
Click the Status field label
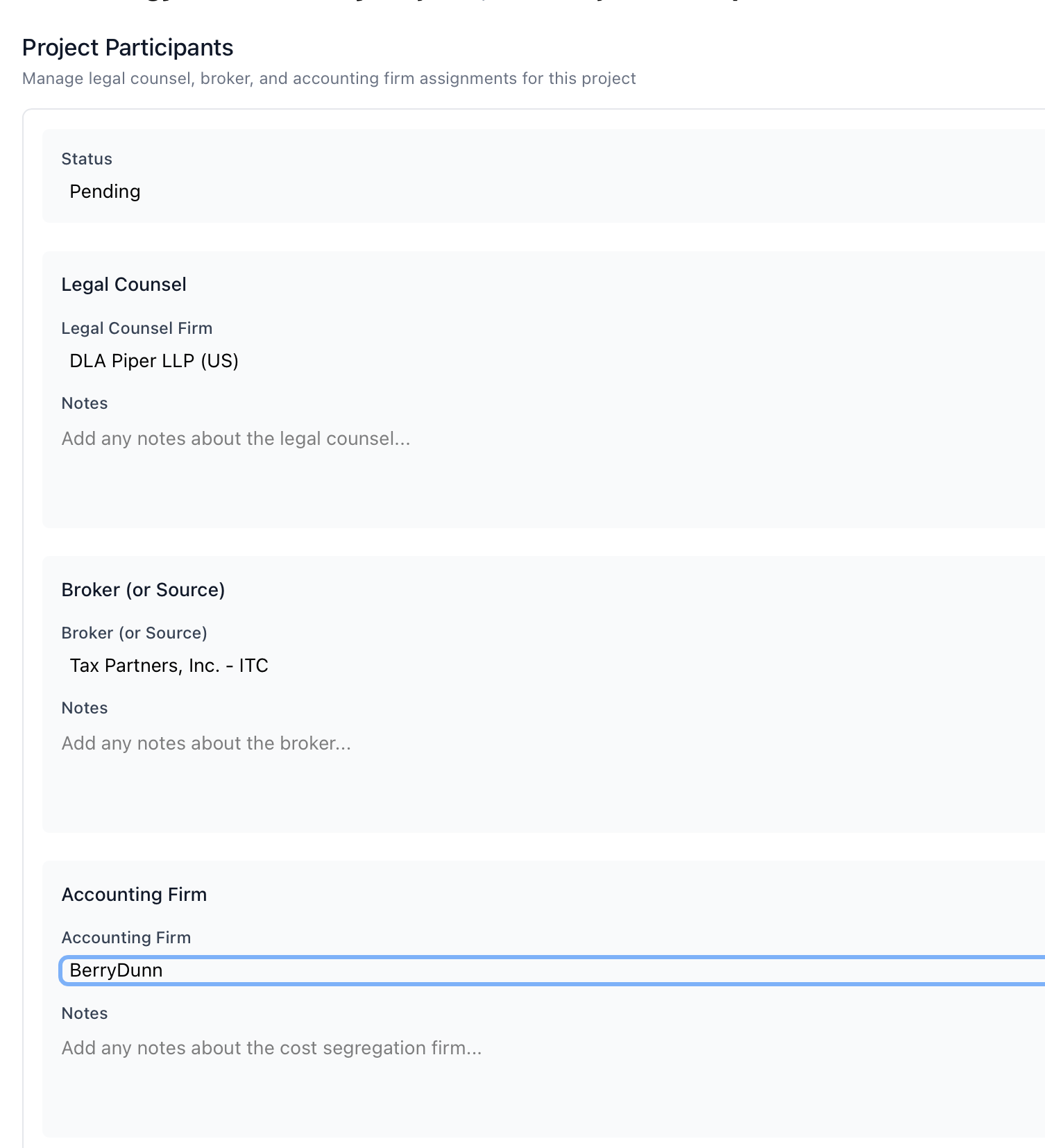coord(87,159)
